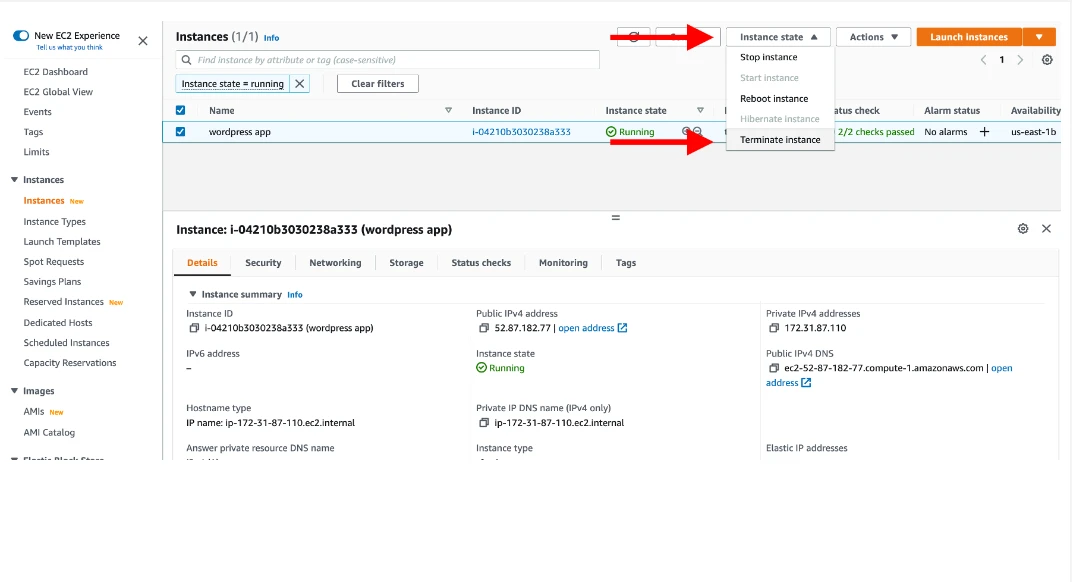Open Capacity Reservations in sidebar
The width and height of the screenshot is (1072, 582).
point(70,362)
